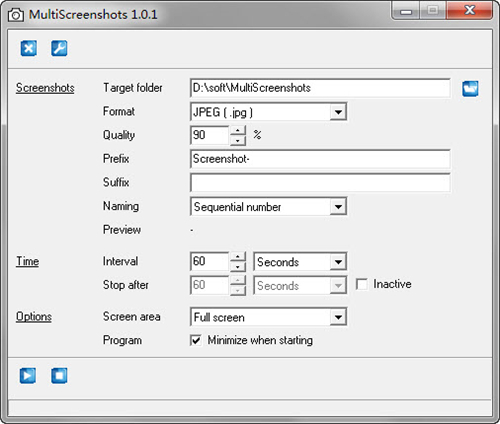Click the Target folder path field
The width and height of the screenshot is (500, 424).
click(x=320, y=88)
